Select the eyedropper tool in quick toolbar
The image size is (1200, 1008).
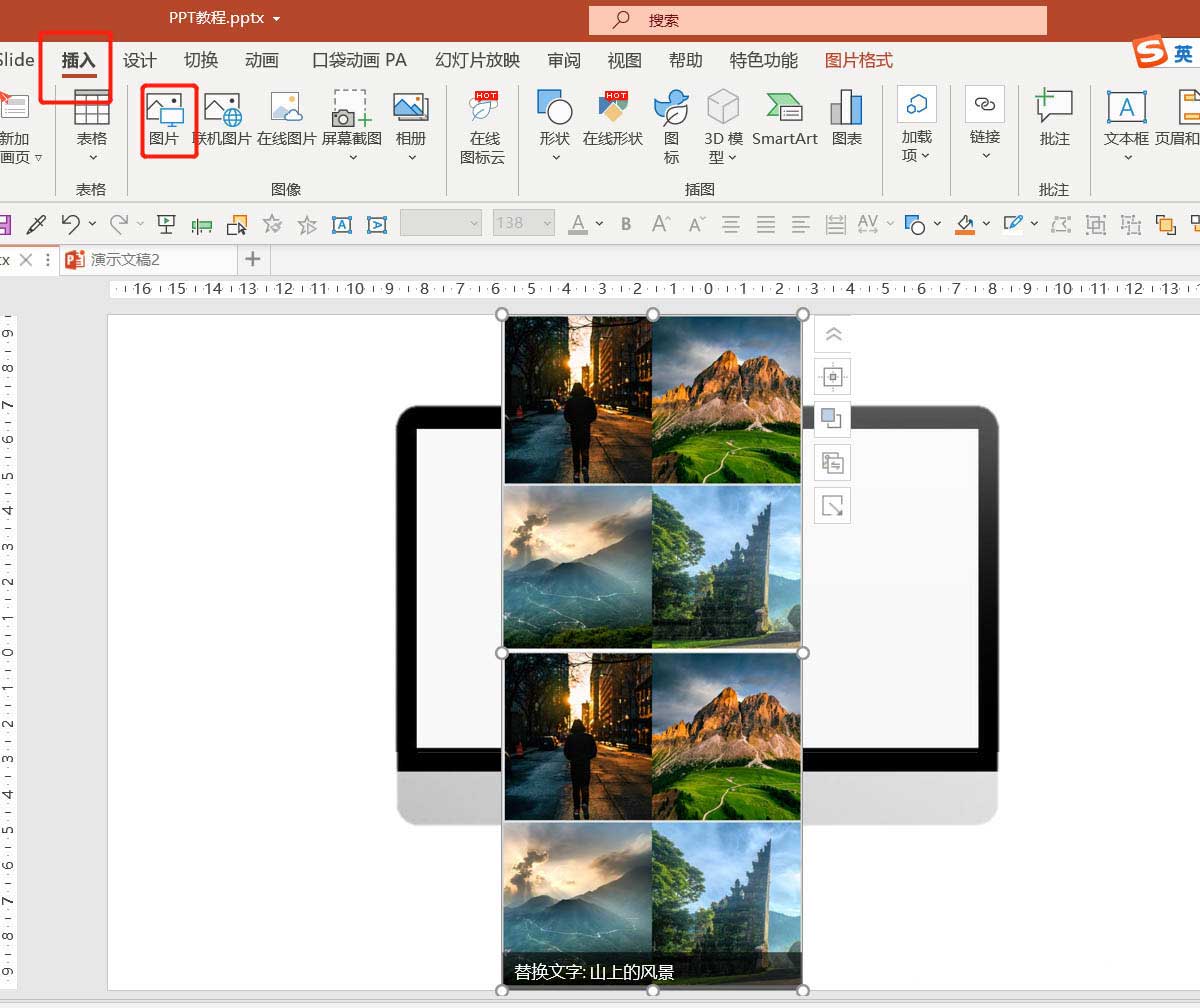click(x=36, y=223)
